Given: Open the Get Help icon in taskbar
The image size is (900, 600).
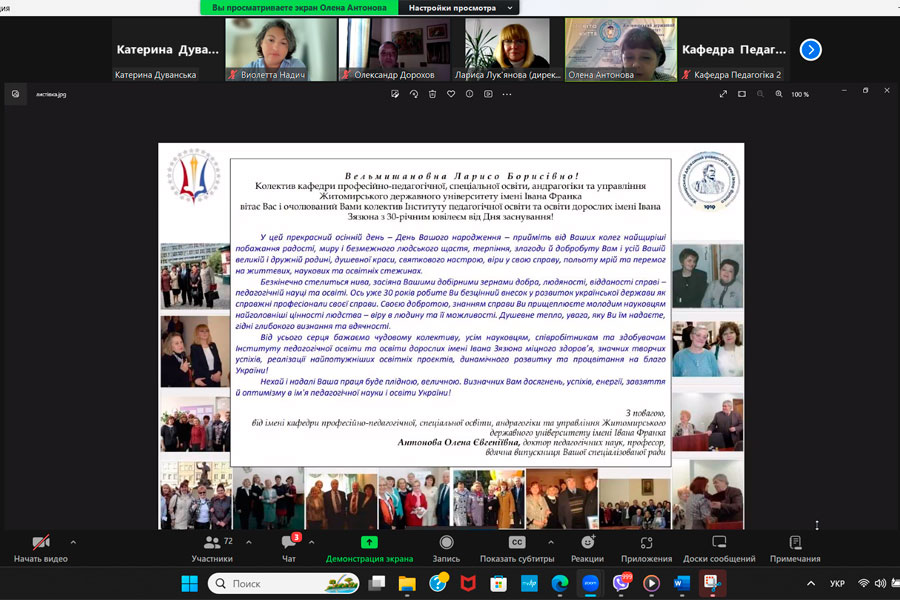Looking at the screenshot, I should (x=438, y=583).
